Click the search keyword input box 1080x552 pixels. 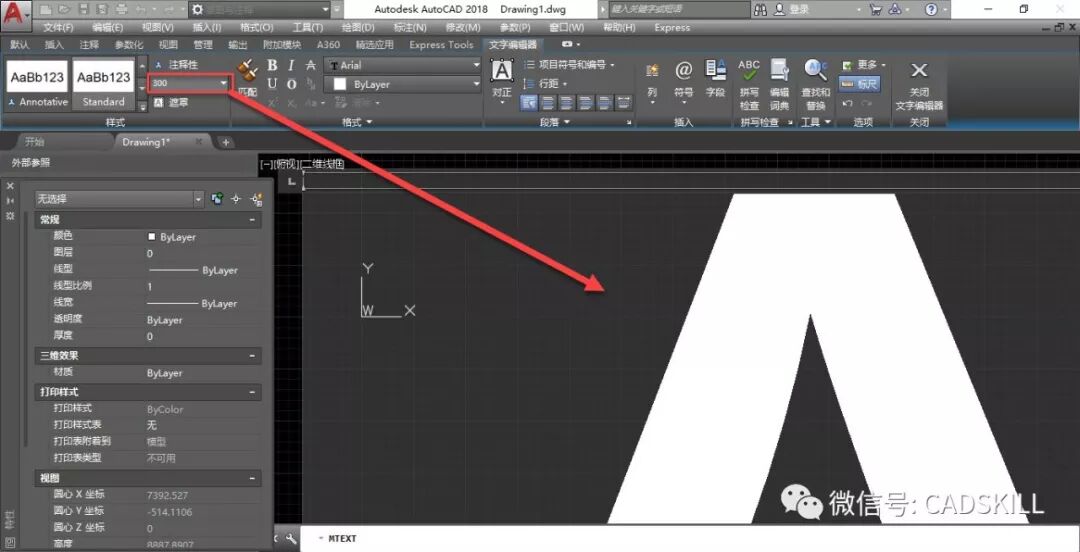point(678,10)
